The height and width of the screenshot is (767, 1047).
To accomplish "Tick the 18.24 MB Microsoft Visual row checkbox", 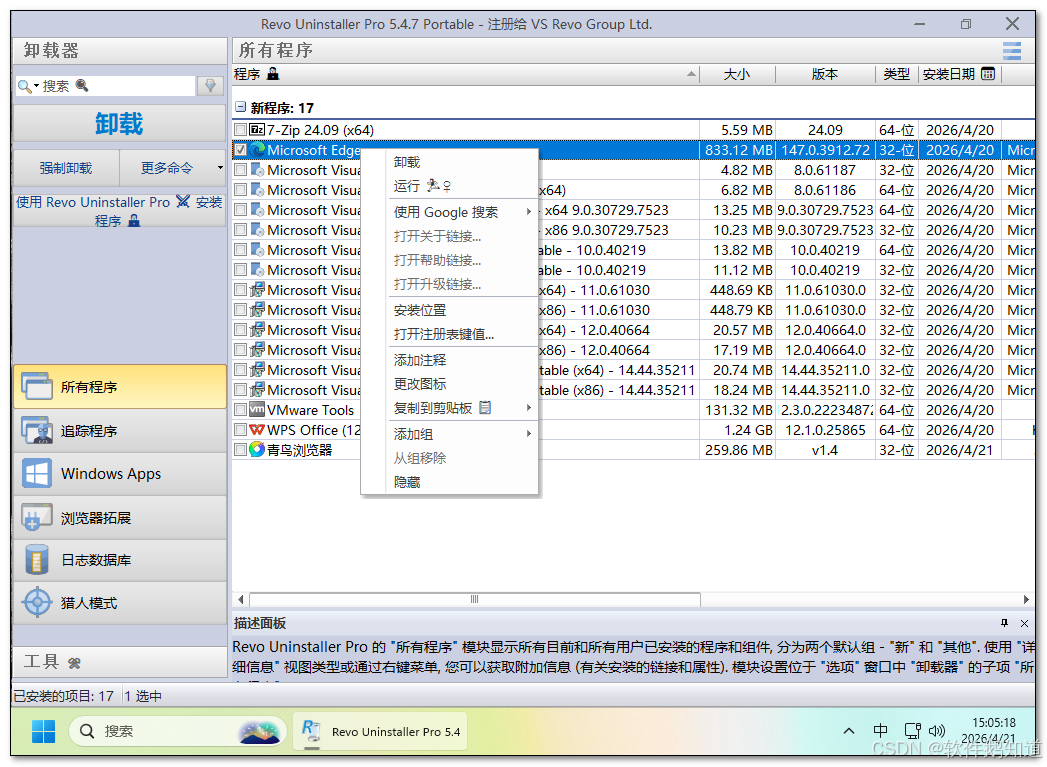I will point(240,390).
